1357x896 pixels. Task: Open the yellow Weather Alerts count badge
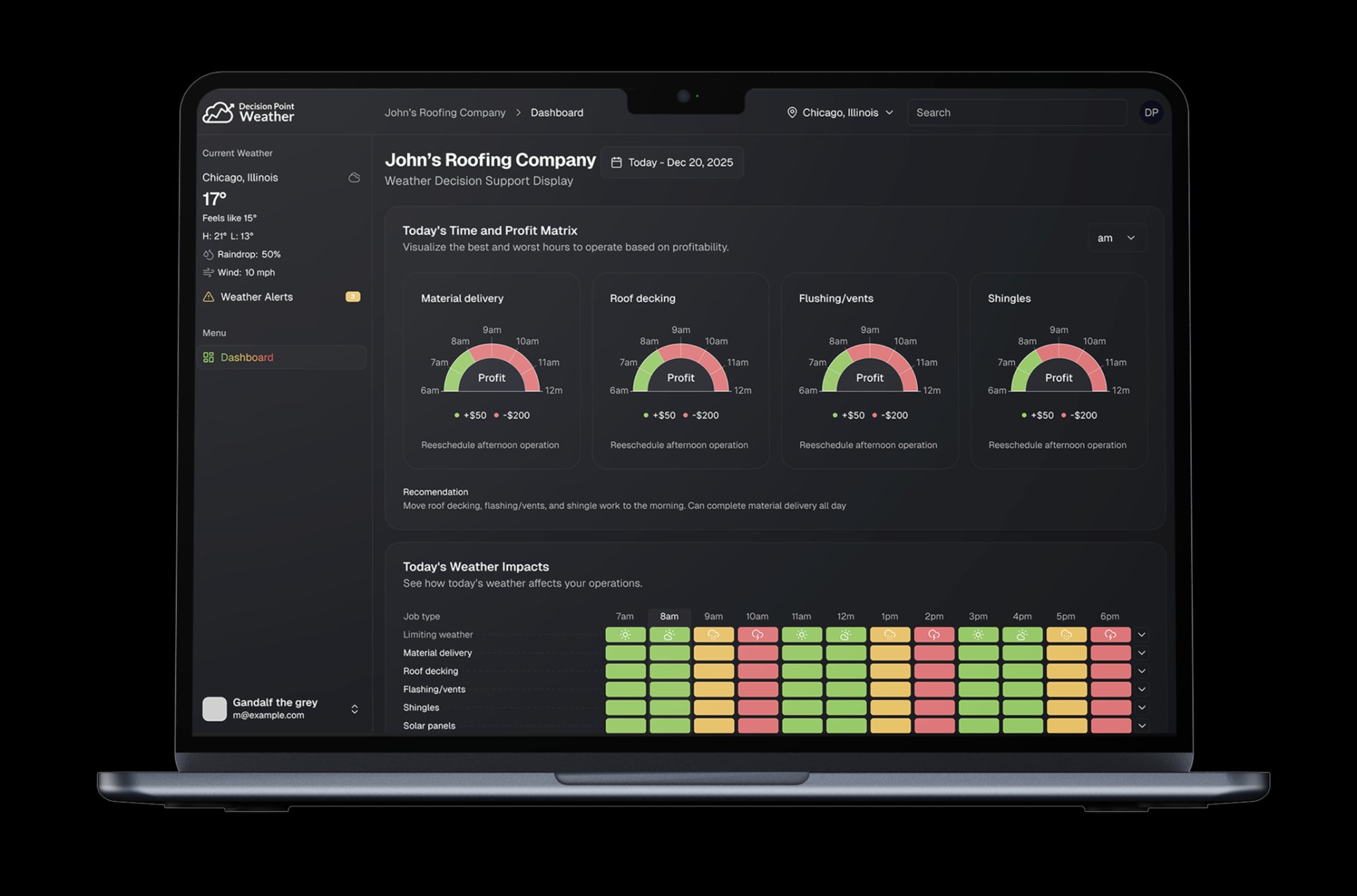point(352,297)
